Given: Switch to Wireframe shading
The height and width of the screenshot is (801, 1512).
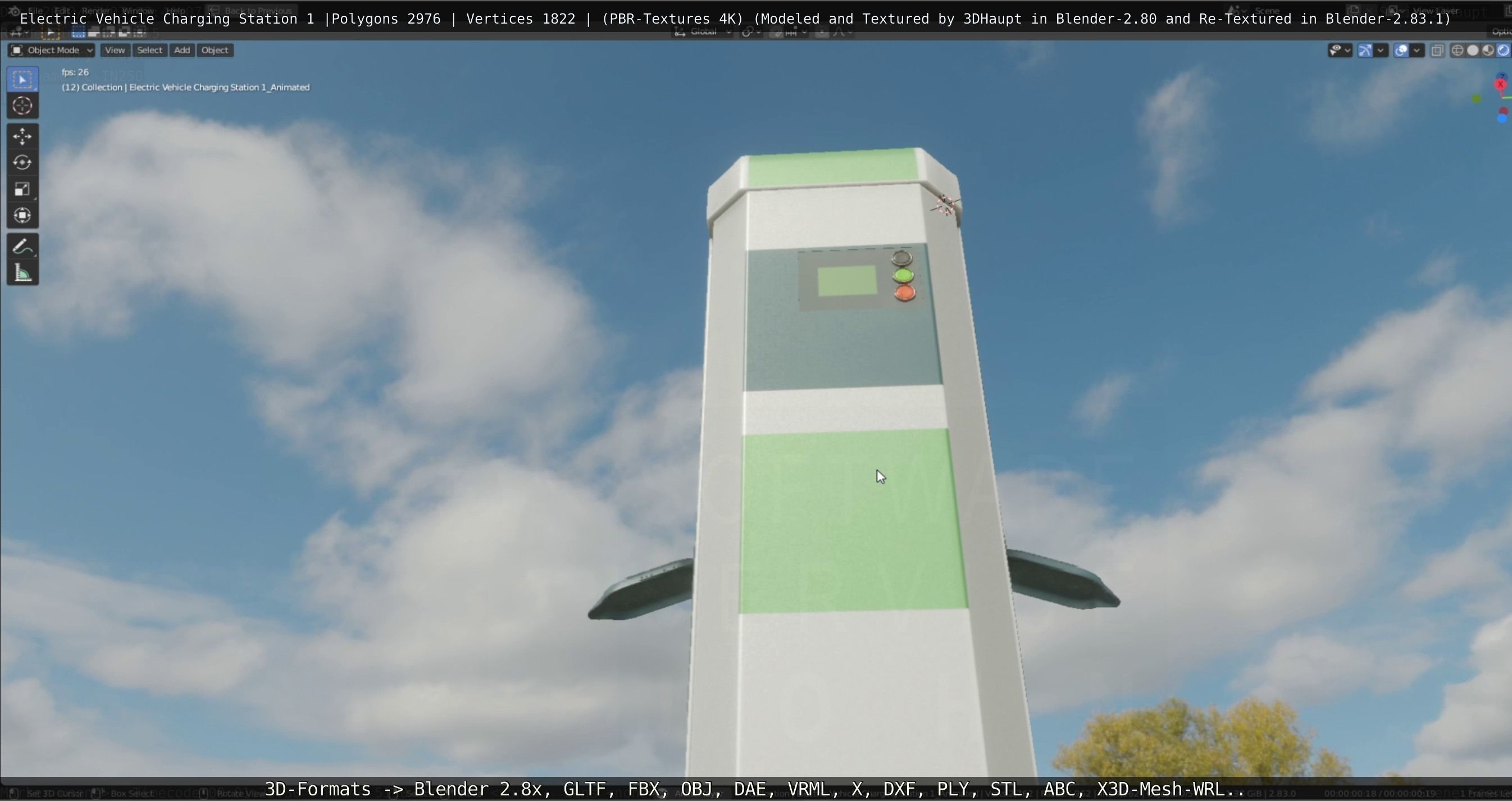Looking at the screenshot, I should (1458, 51).
